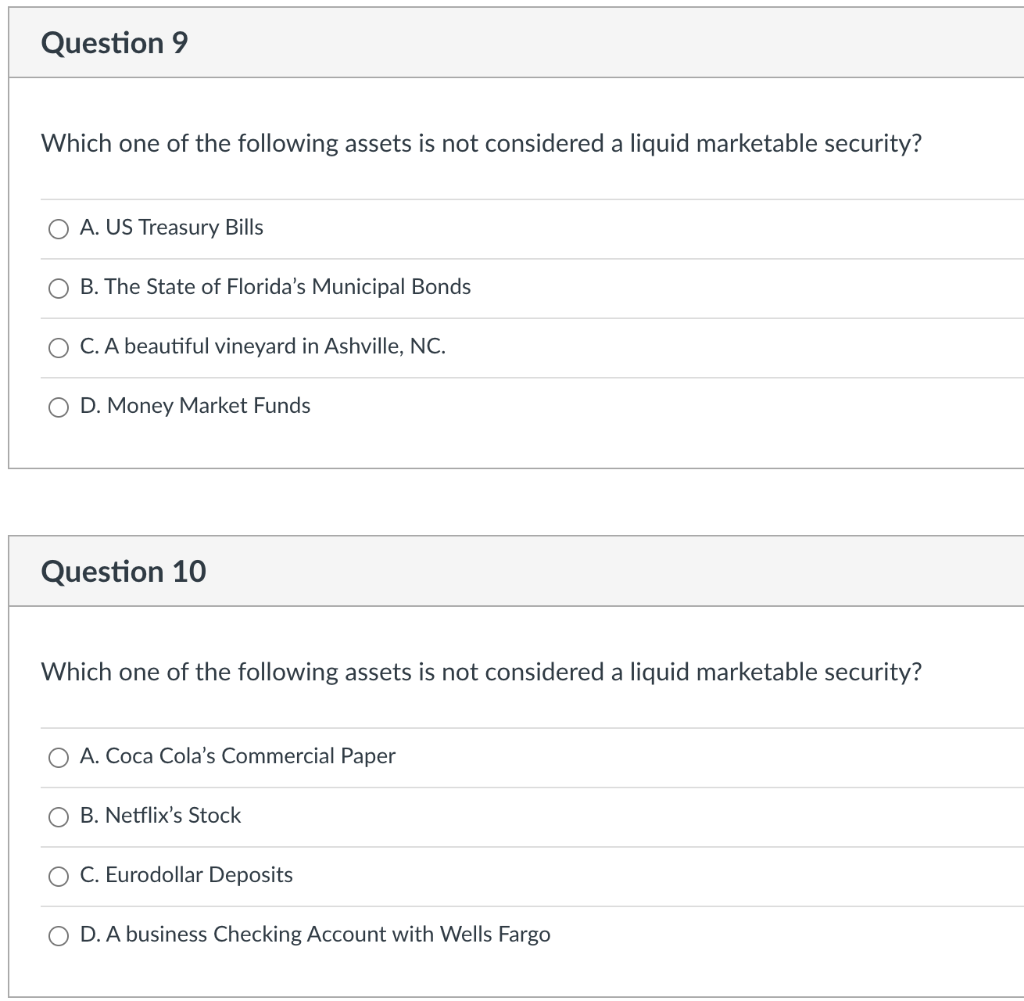Click the vineyard in Ashville answer text
Screen dimensions: 1024x1001
(x=263, y=347)
